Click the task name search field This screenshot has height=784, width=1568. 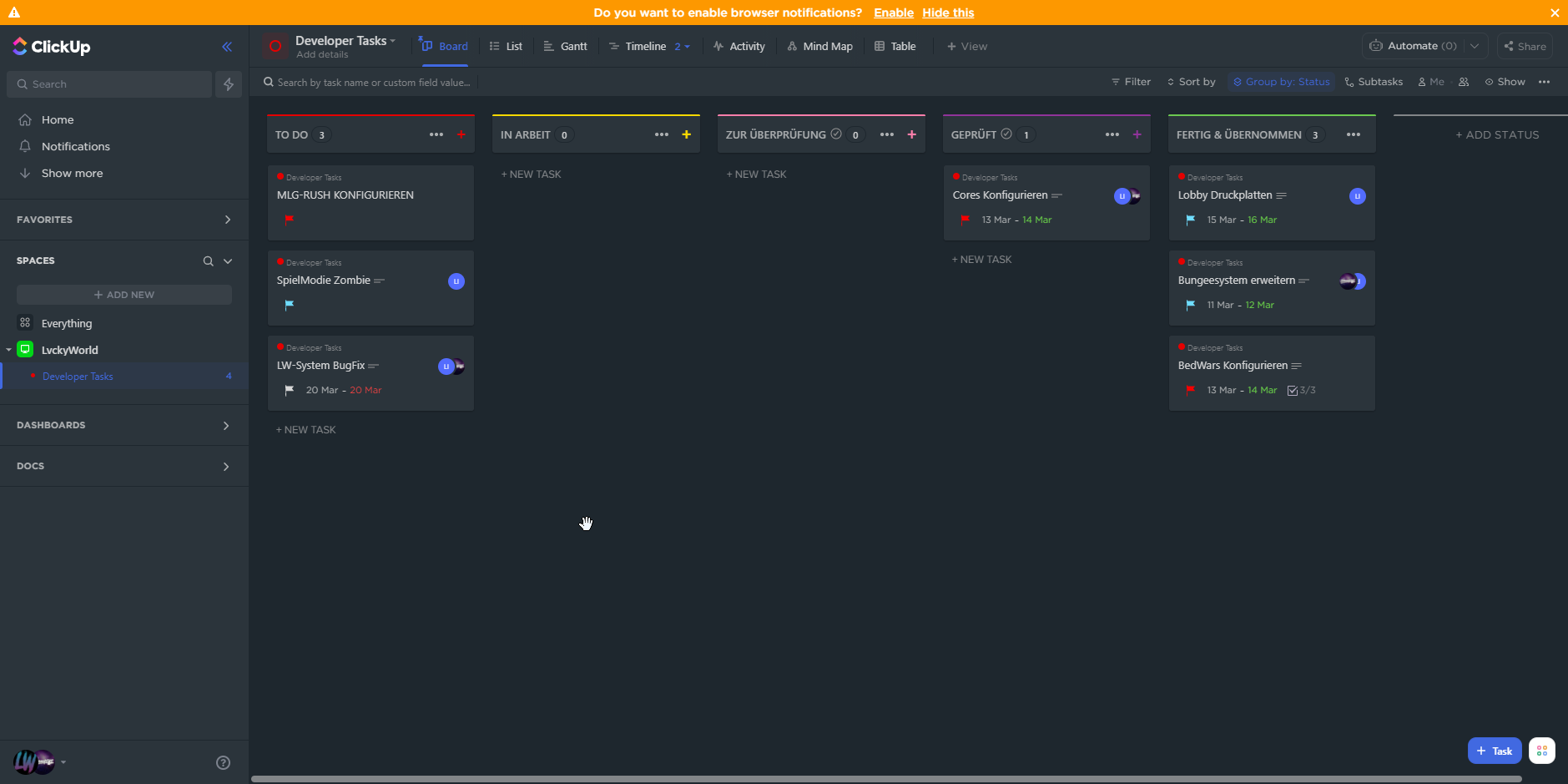[x=373, y=82]
